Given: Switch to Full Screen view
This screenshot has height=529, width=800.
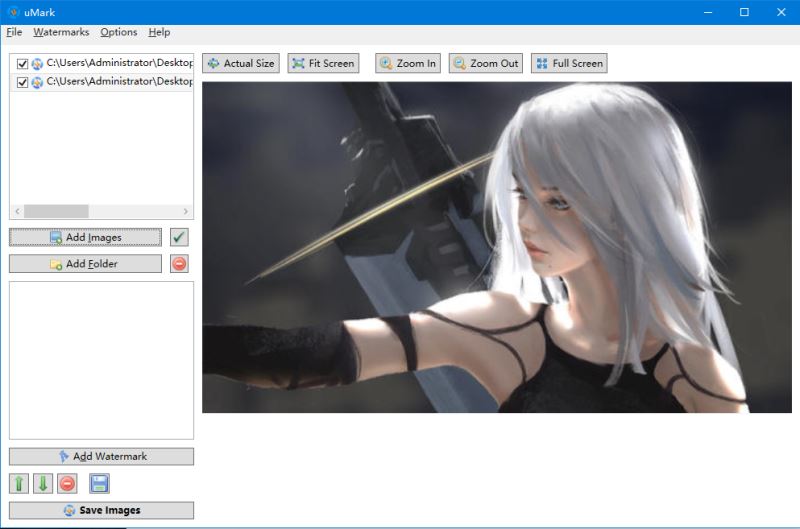Looking at the screenshot, I should [569, 63].
